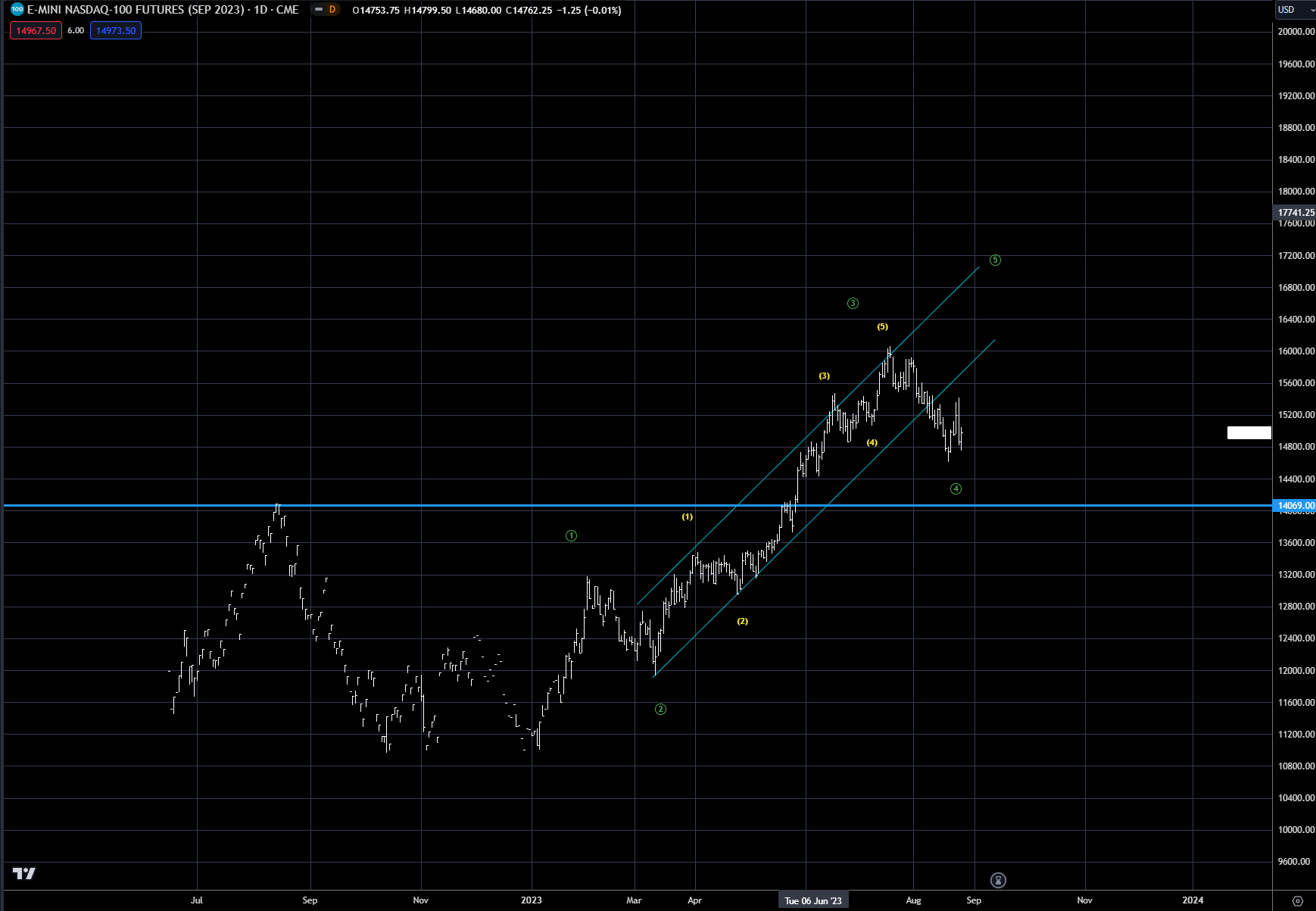The width and height of the screenshot is (1316, 911).
Task: Click the hourglass contract expiration marker
Action: click(998, 880)
